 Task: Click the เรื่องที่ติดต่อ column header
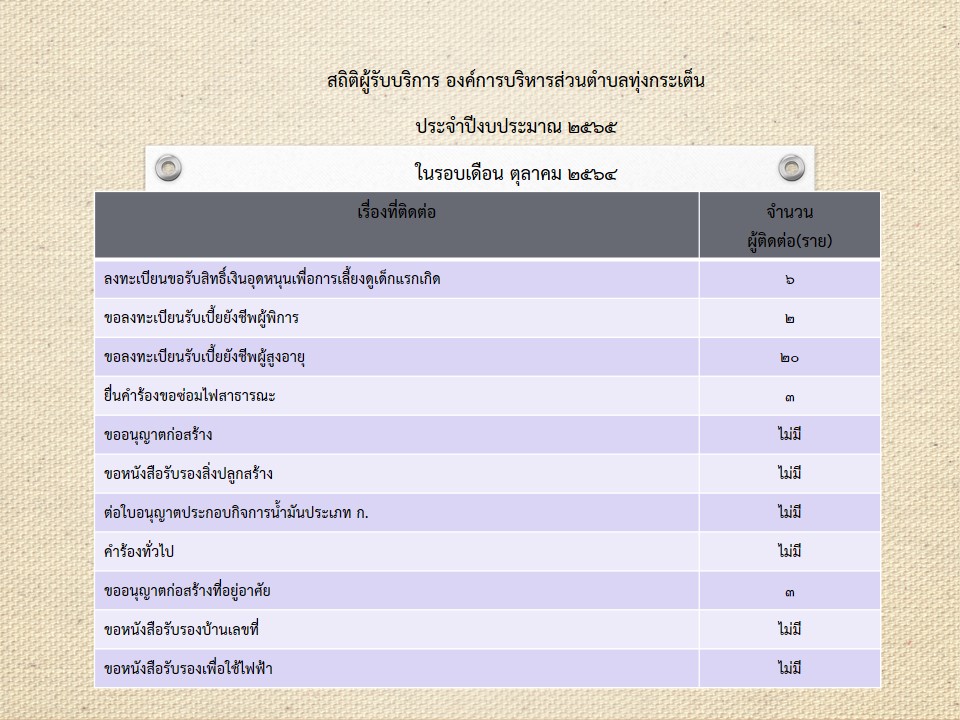click(x=396, y=212)
